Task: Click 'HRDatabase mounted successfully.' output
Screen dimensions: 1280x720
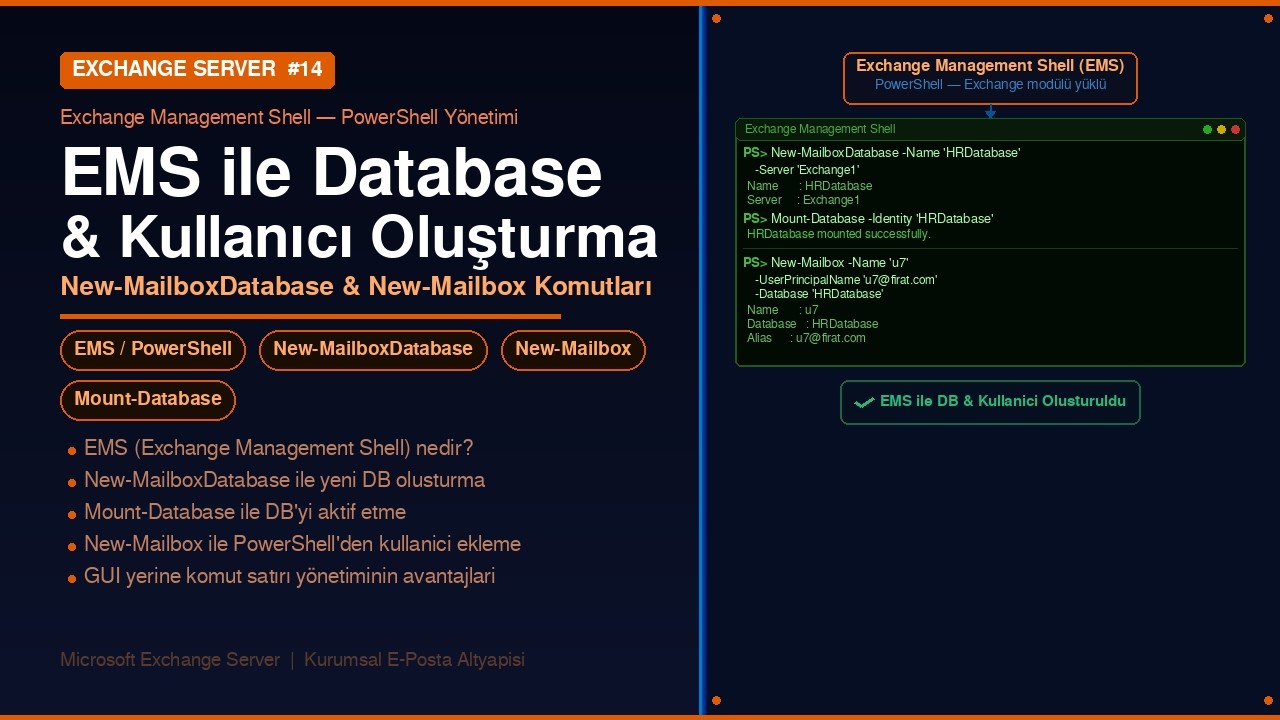Action: coord(839,234)
